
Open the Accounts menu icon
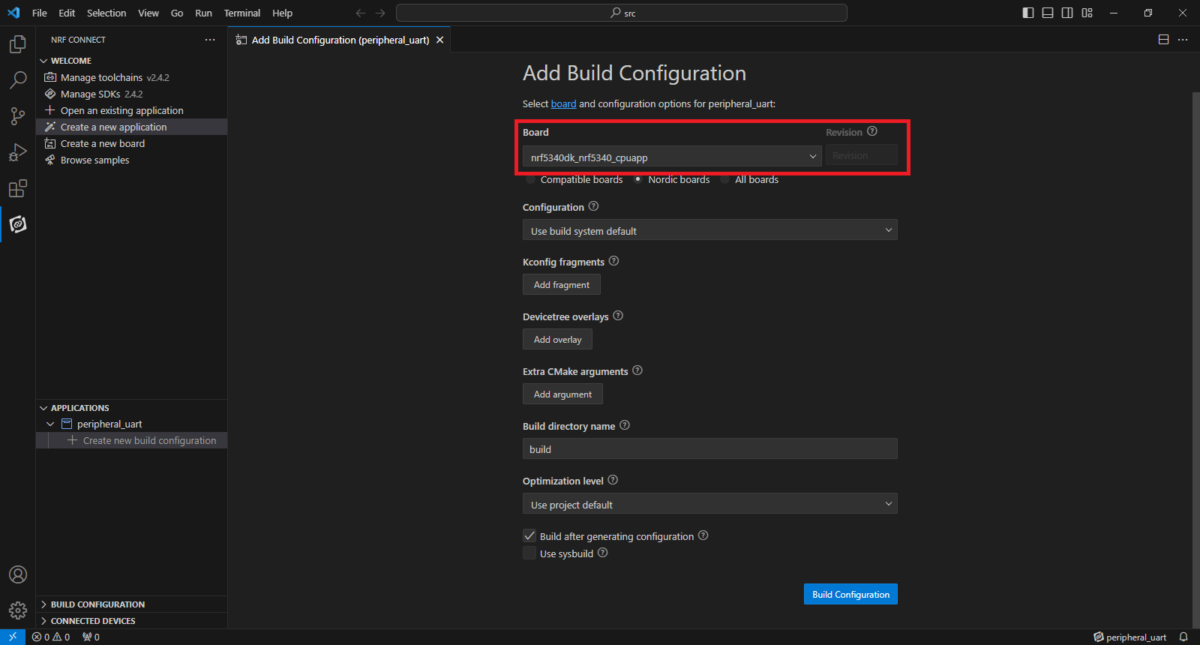17,575
